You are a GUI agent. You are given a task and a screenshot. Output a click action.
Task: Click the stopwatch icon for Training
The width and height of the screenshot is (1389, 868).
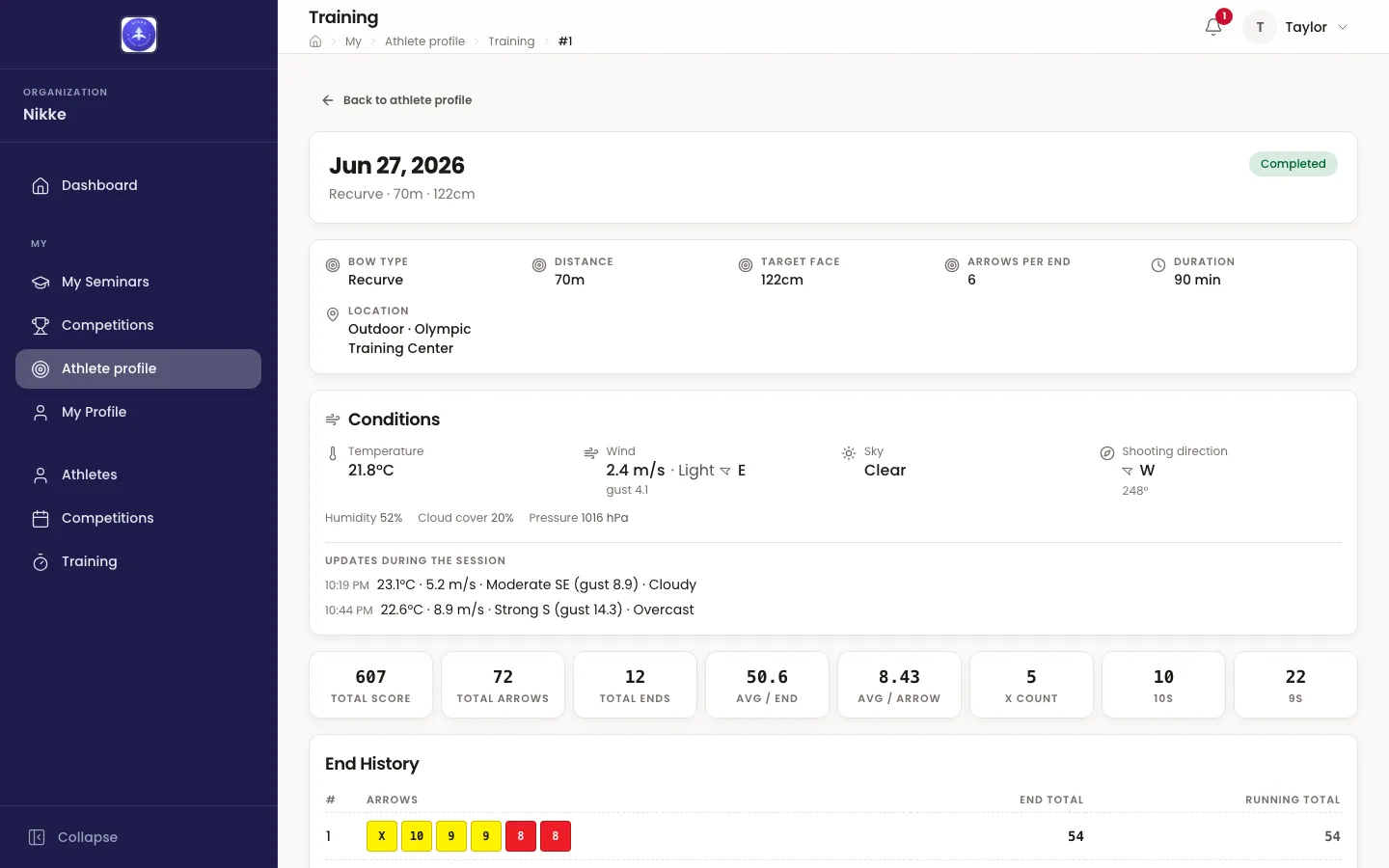[41, 561]
